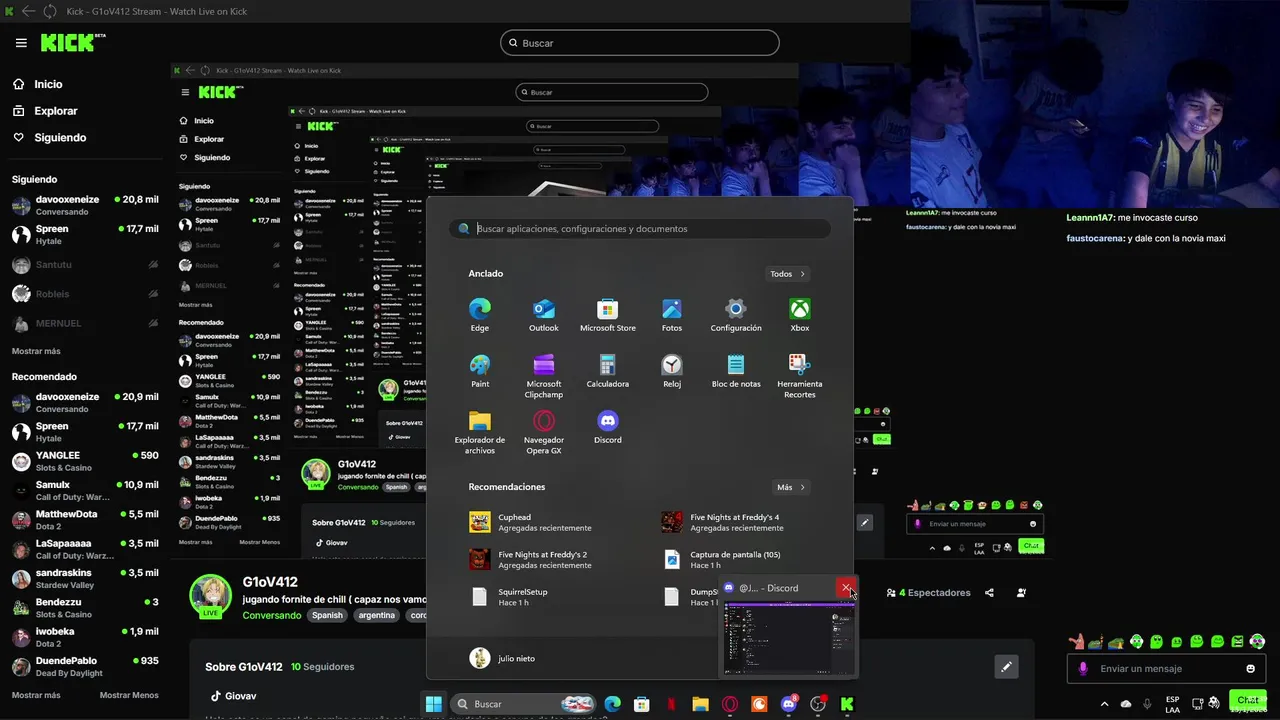Click the Windows Start button on the taskbar
1280x720 pixels.
pyautogui.click(x=434, y=704)
